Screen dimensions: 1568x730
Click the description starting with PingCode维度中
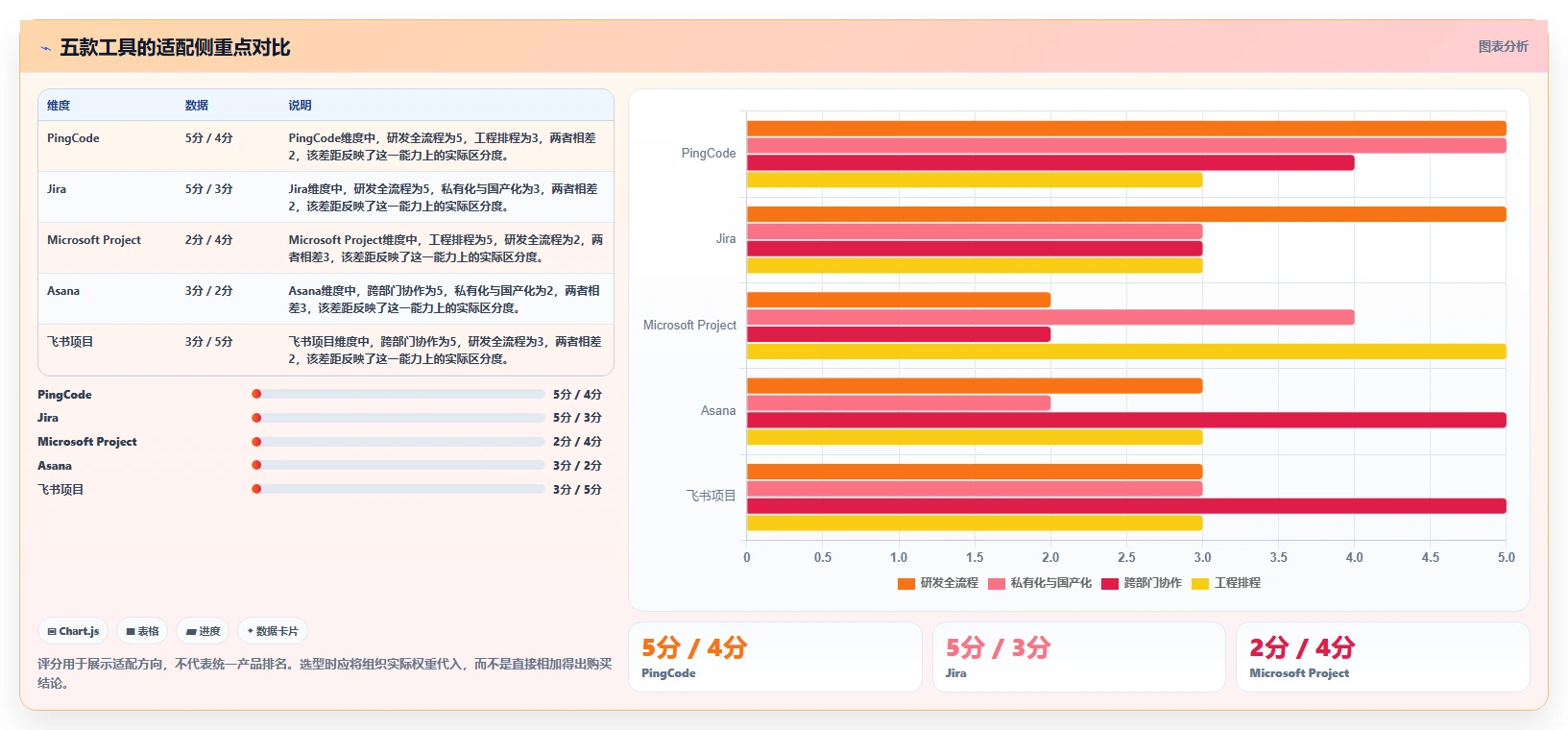pos(443,147)
